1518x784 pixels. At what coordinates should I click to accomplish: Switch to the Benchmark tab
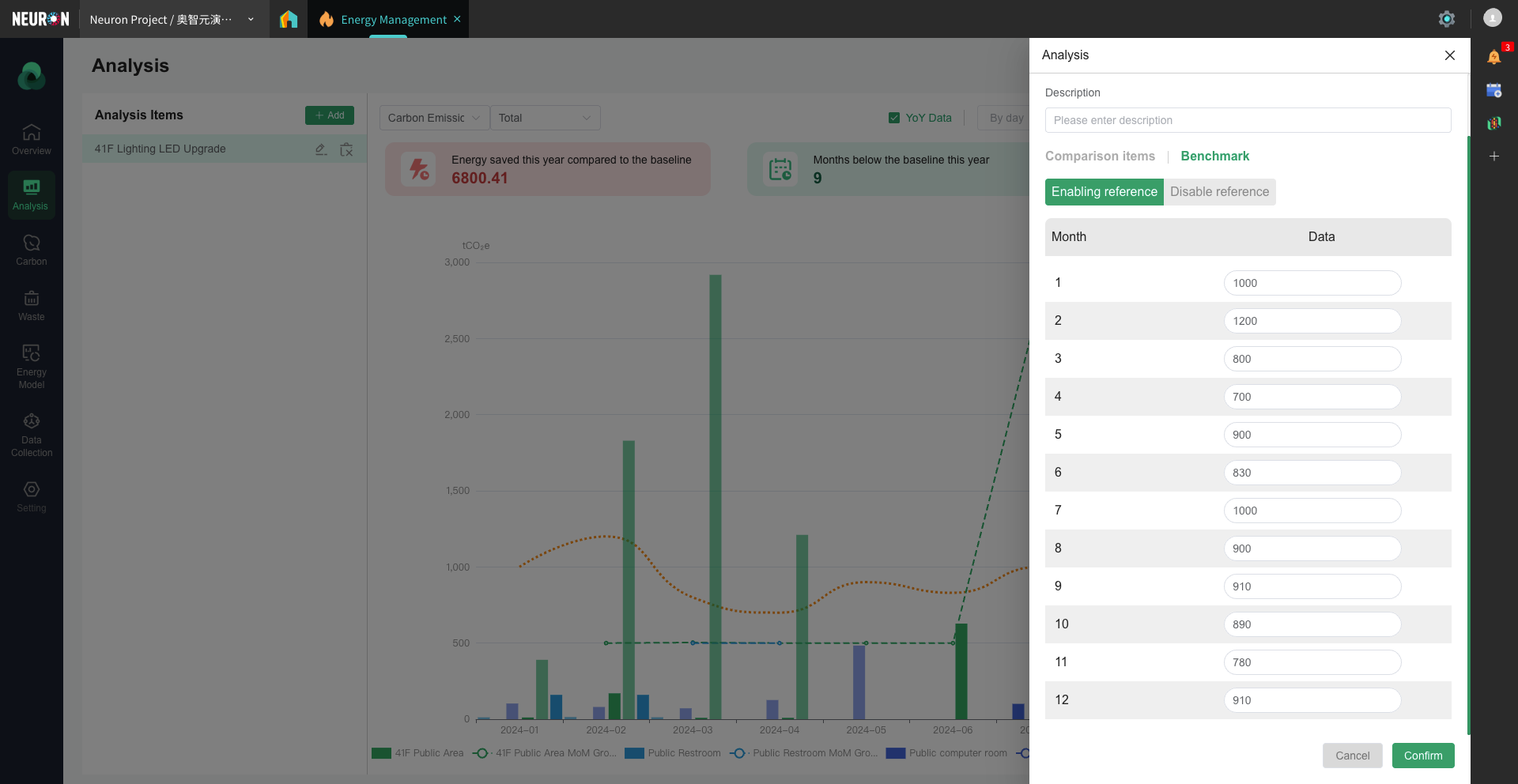tap(1214, 156)
